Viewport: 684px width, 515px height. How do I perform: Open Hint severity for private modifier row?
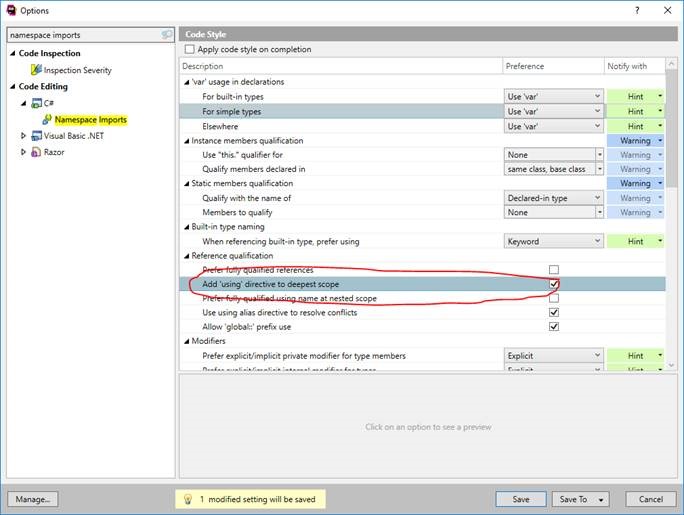pyautogui.click(x=635, y=356)
